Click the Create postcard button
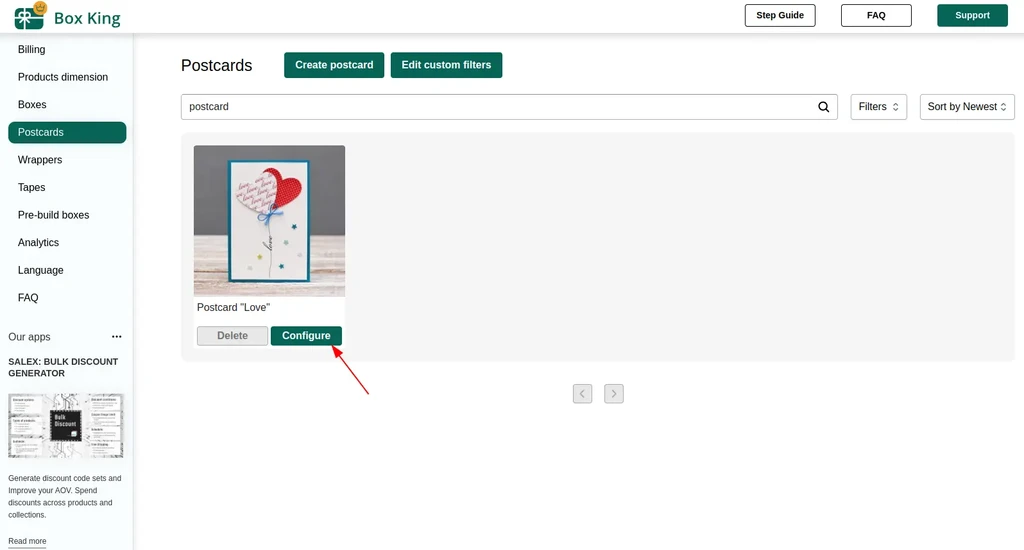The height and width of the screenshot is (550, 1024). (x=334, y=65)
